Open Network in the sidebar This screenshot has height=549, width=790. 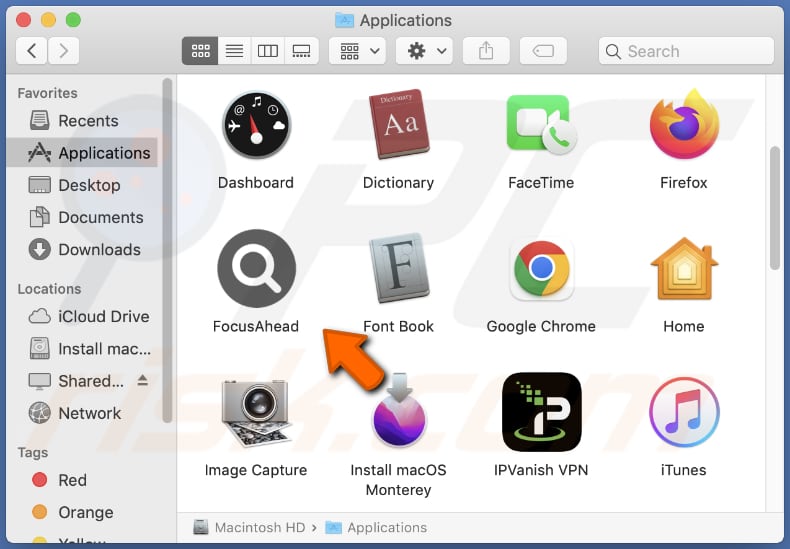coord(83,414)
